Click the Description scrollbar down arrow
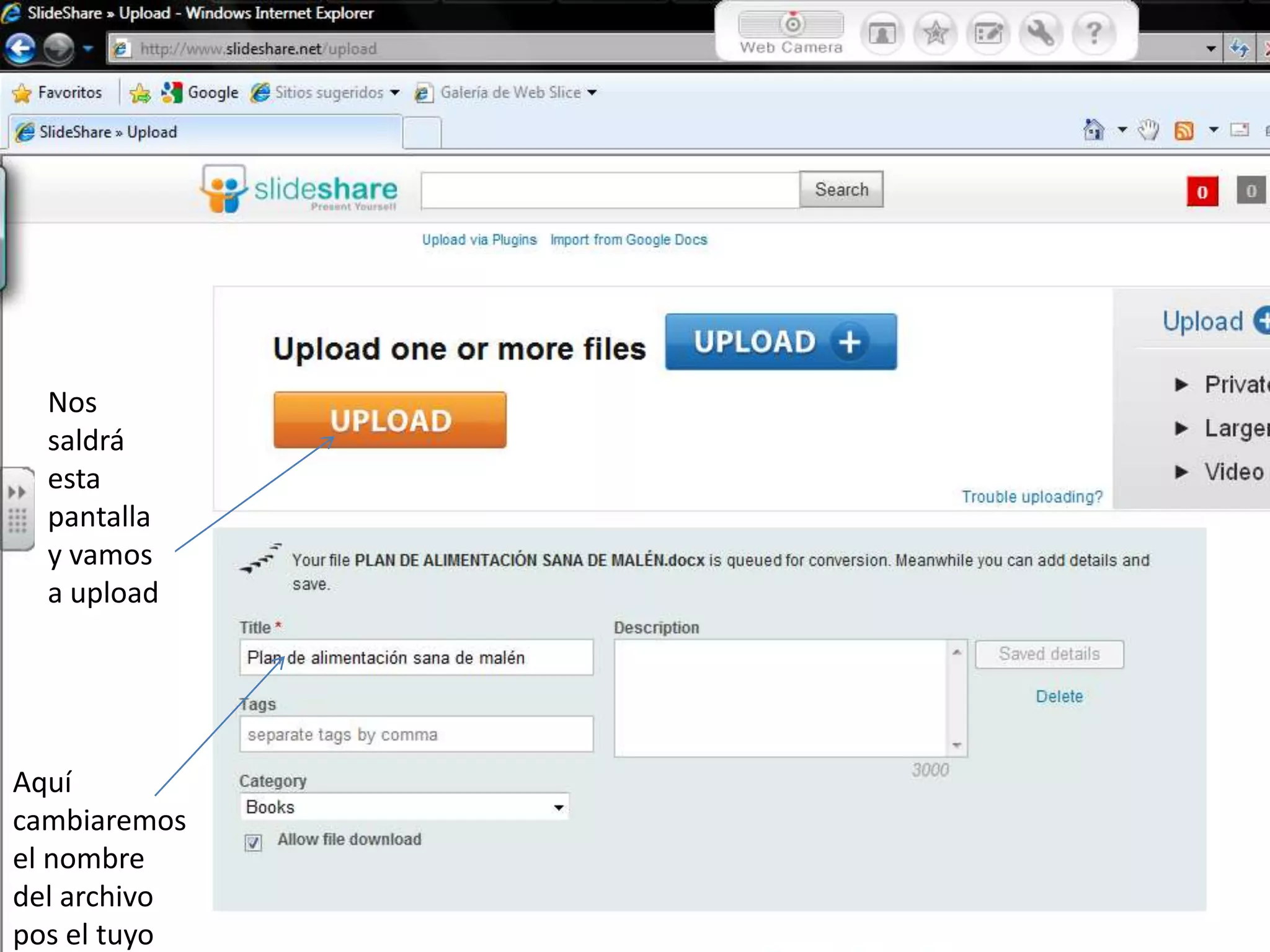 pyautogui.click(x=957, y=745)
